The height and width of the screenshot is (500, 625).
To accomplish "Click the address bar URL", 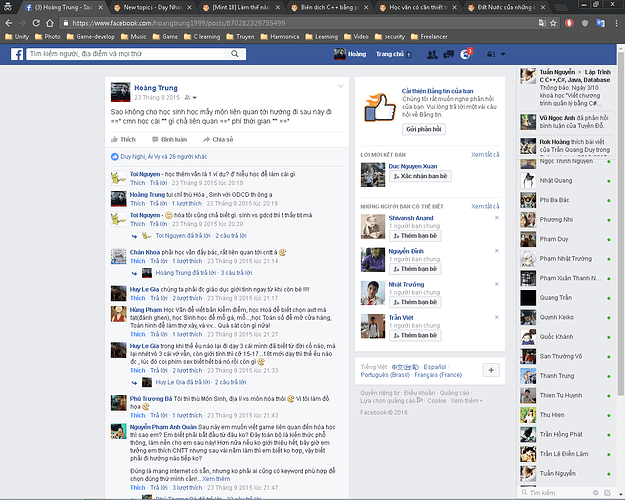I will pos(179,23).
